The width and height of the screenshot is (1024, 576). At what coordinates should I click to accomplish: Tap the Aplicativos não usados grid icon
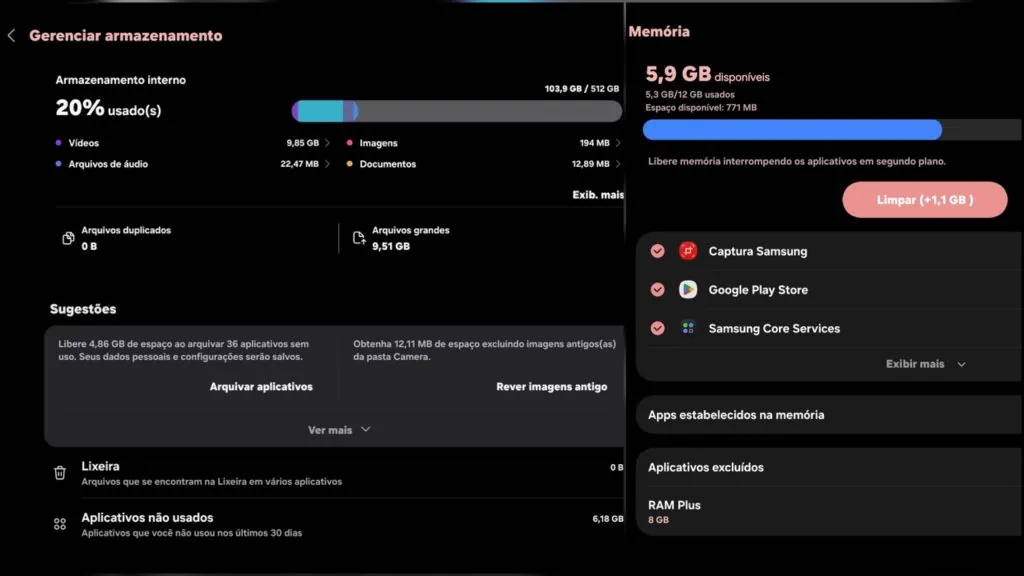click(60, 524)
